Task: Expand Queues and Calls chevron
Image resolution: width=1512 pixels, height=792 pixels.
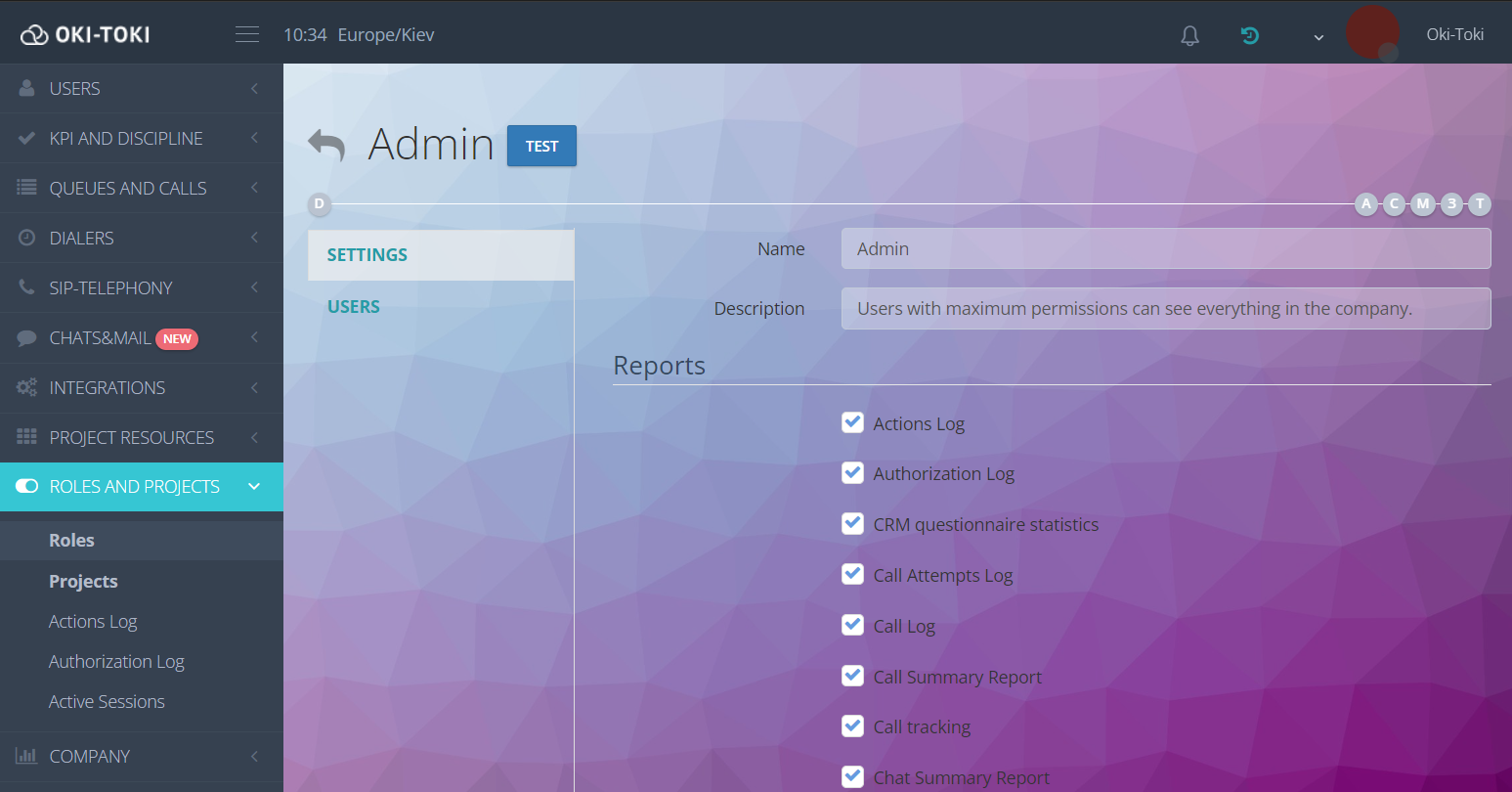Action: click(x=254, y=188)
